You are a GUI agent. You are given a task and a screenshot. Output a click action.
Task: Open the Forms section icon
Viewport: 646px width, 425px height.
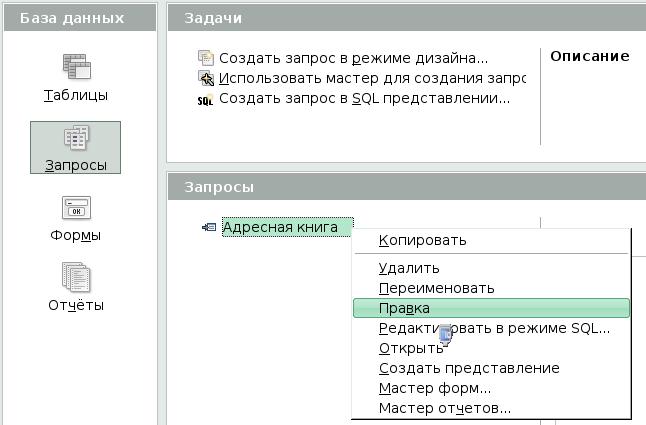click(x=76, y=208)
